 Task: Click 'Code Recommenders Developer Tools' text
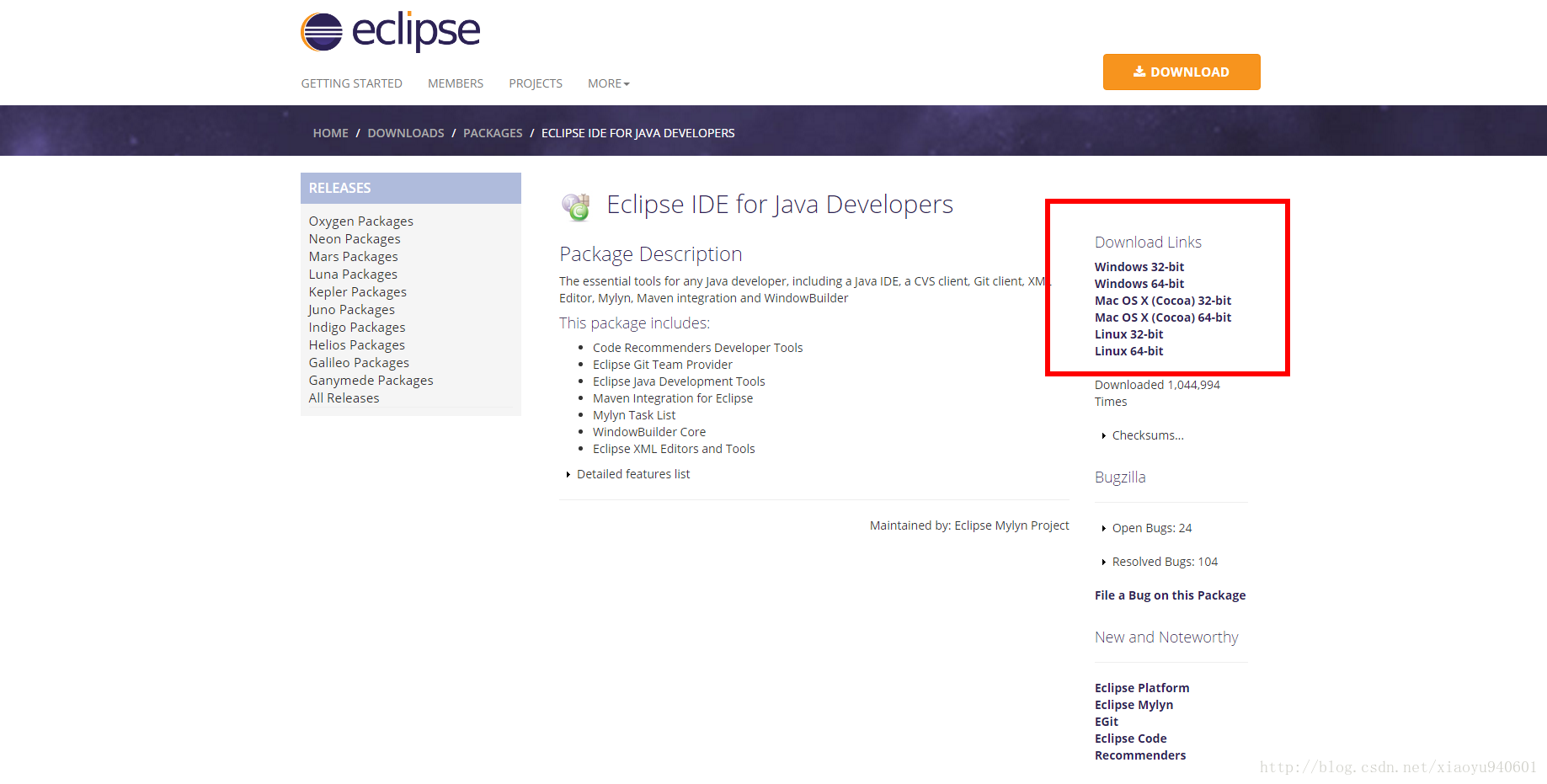pos(697,348)
